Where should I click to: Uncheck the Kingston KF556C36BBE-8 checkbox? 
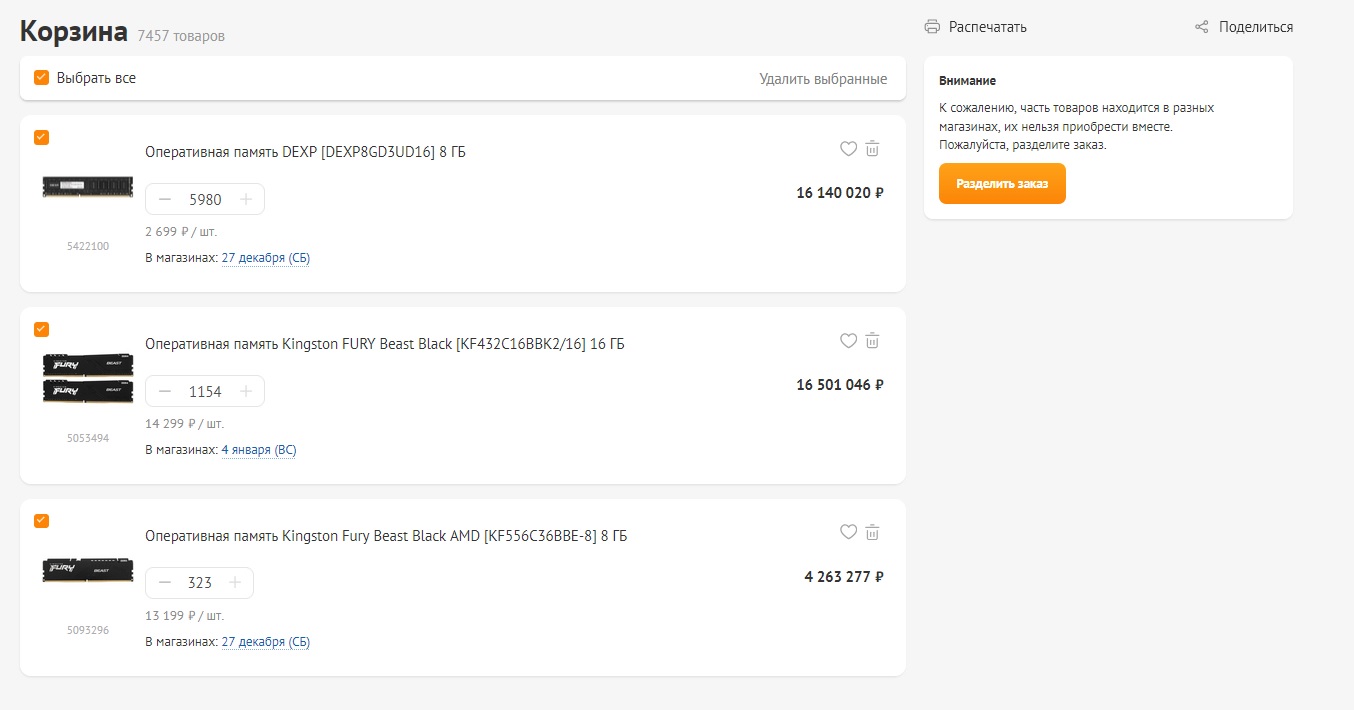tap(41, 521)
